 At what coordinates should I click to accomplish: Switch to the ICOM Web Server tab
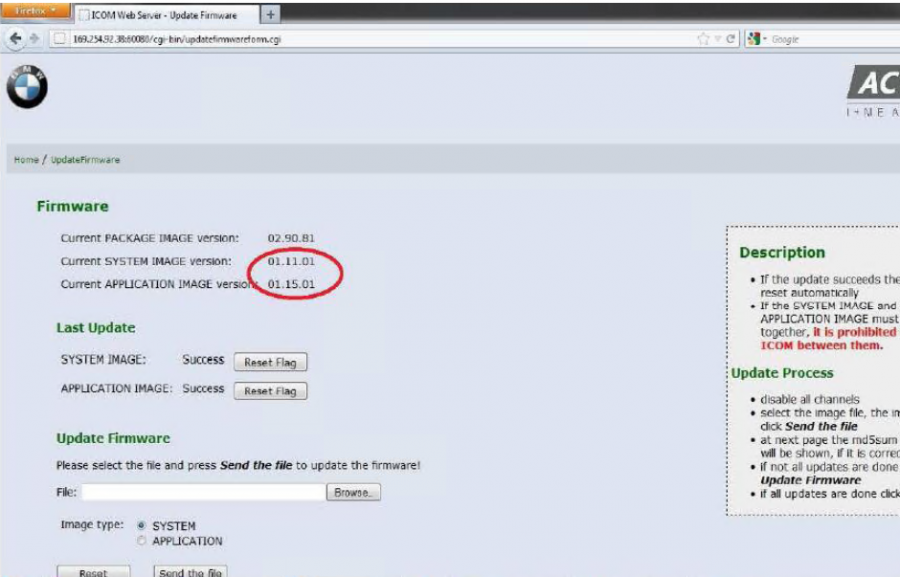[x=160, y=15]
